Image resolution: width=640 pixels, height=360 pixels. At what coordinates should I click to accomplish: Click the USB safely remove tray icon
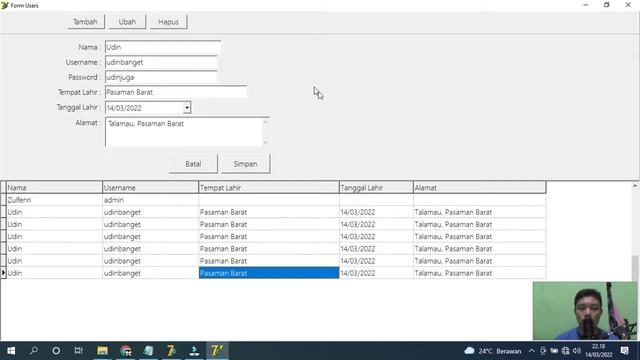(x=543, y=351)
